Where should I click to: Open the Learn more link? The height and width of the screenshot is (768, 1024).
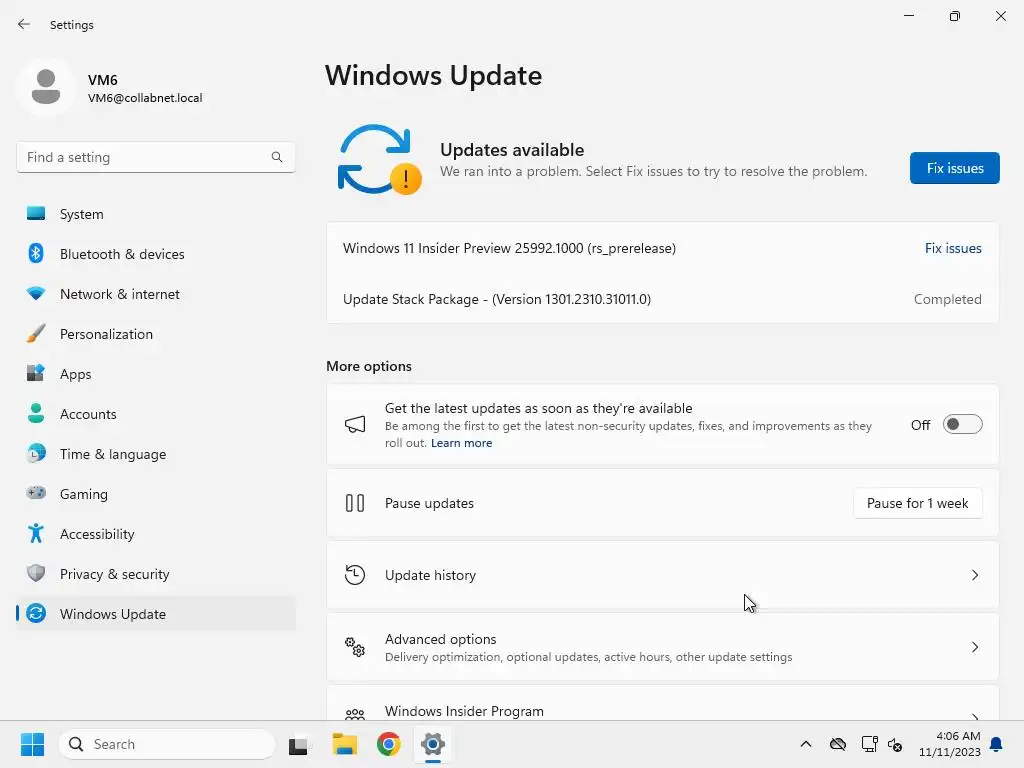(461, 443)
